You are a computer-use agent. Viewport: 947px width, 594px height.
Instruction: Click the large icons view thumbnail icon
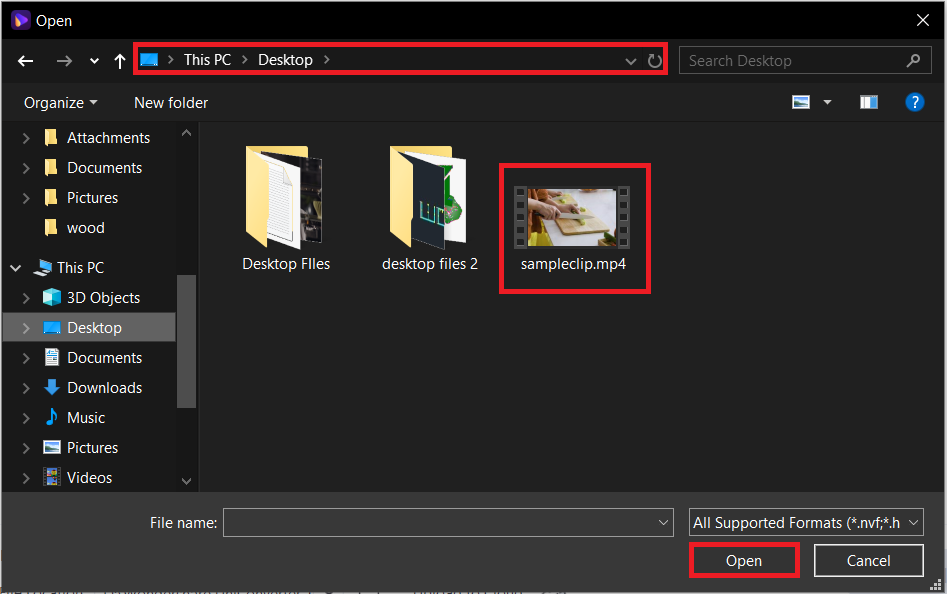[800, 101]
